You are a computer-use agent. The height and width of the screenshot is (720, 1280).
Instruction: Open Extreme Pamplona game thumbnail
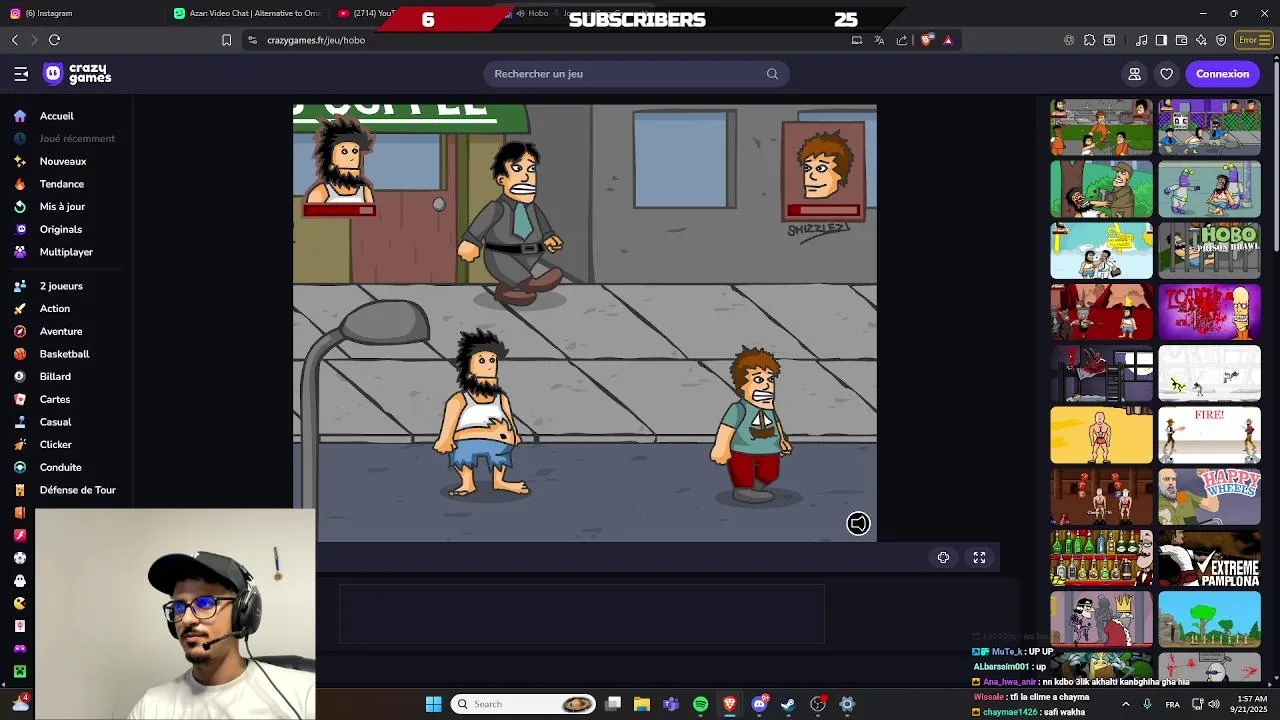coord(1209,558)
